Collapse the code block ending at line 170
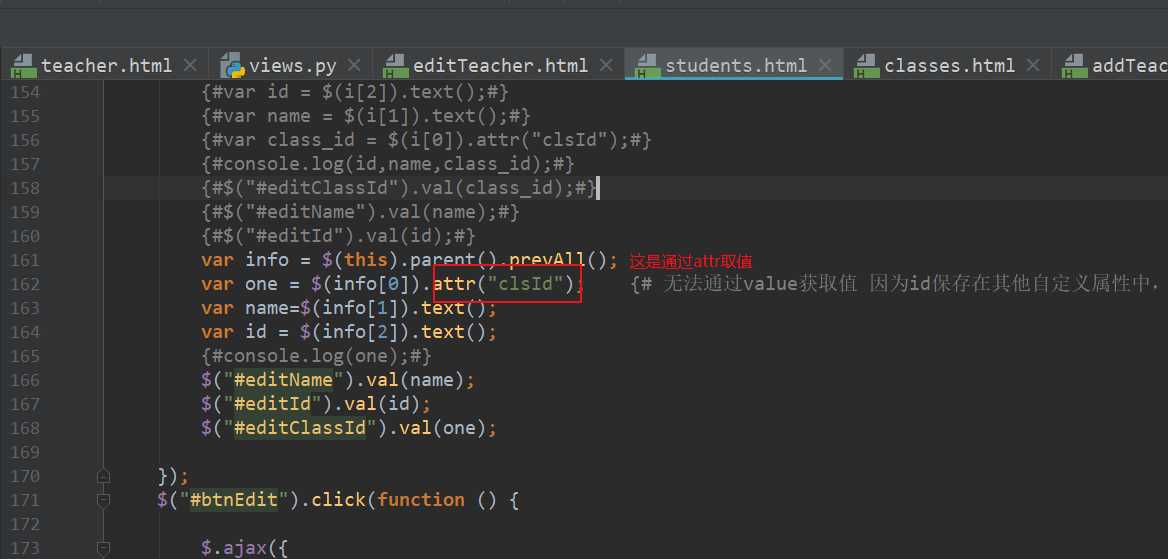Image resolution: width=1168 pixels, height=559 pixels. click(104, 476)
